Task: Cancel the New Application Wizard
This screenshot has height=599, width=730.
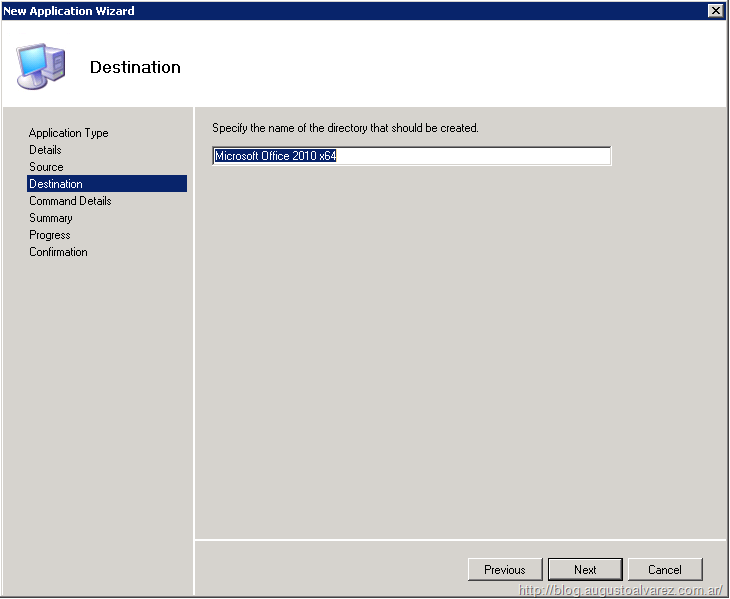Action: pyautogui.click(x=665, y=569)
